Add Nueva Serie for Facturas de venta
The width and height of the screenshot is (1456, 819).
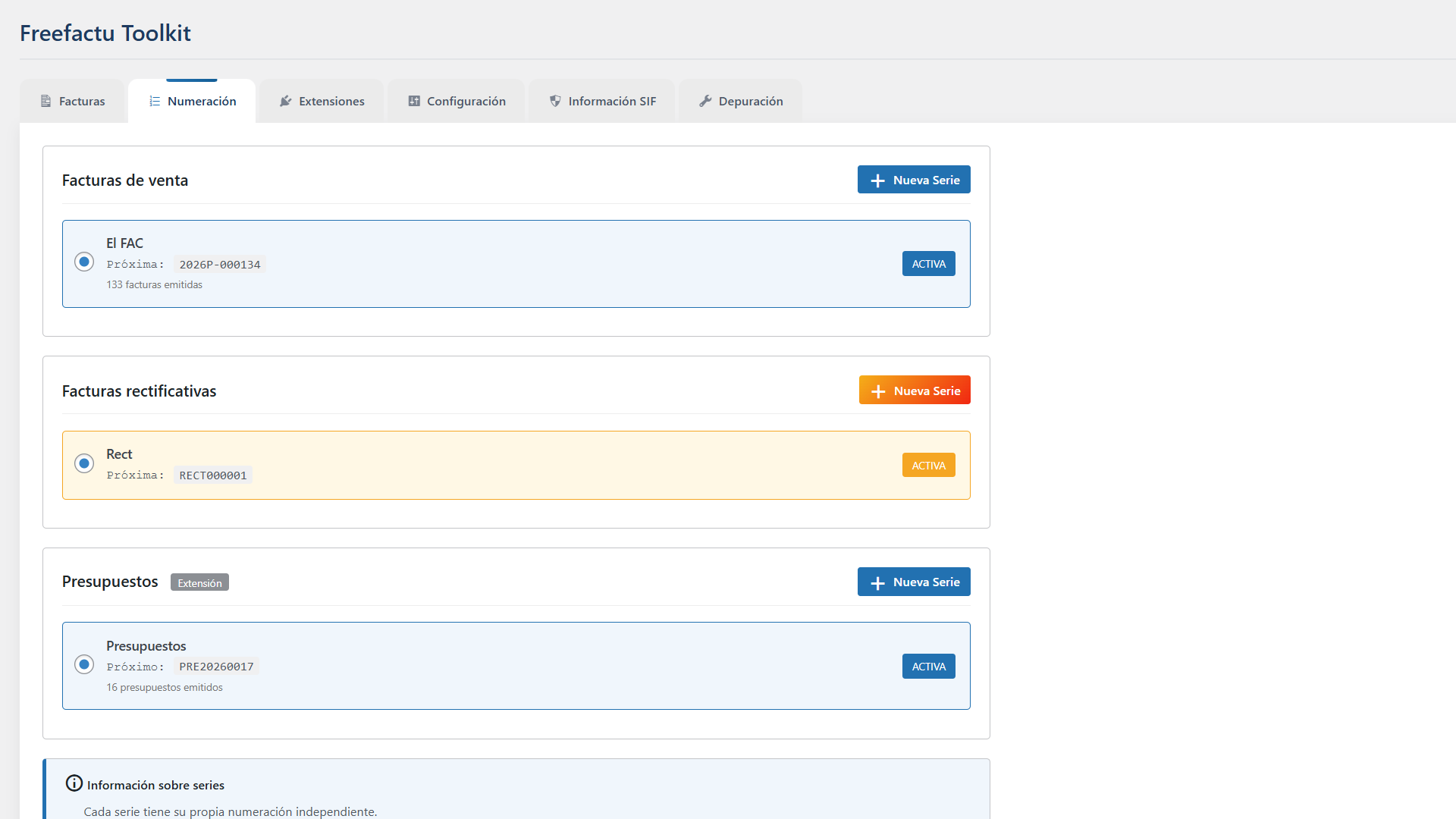coord(914,180)
